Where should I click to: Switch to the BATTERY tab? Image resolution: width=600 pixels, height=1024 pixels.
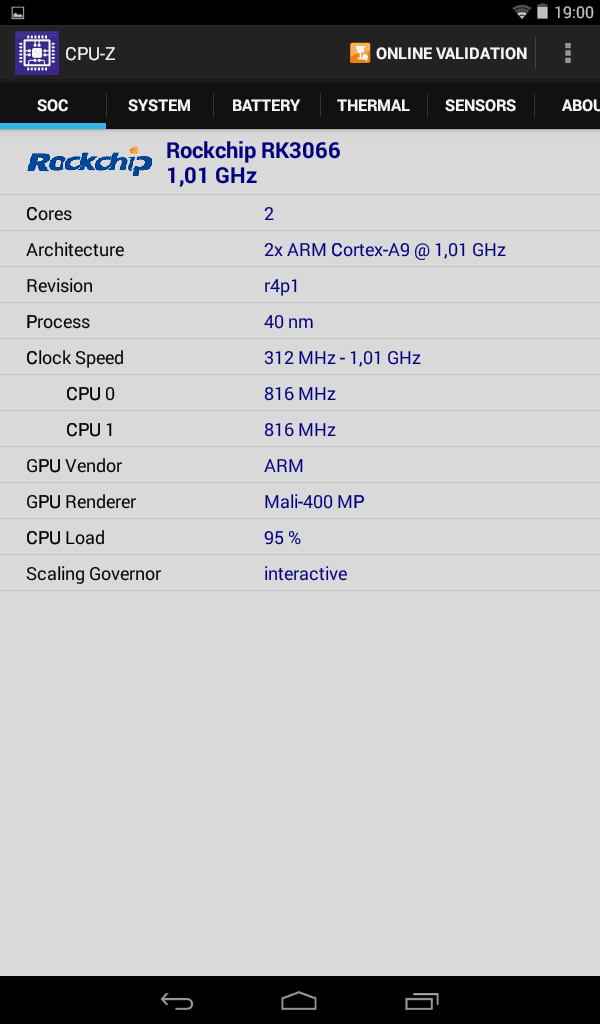click(x=266, y=105)
